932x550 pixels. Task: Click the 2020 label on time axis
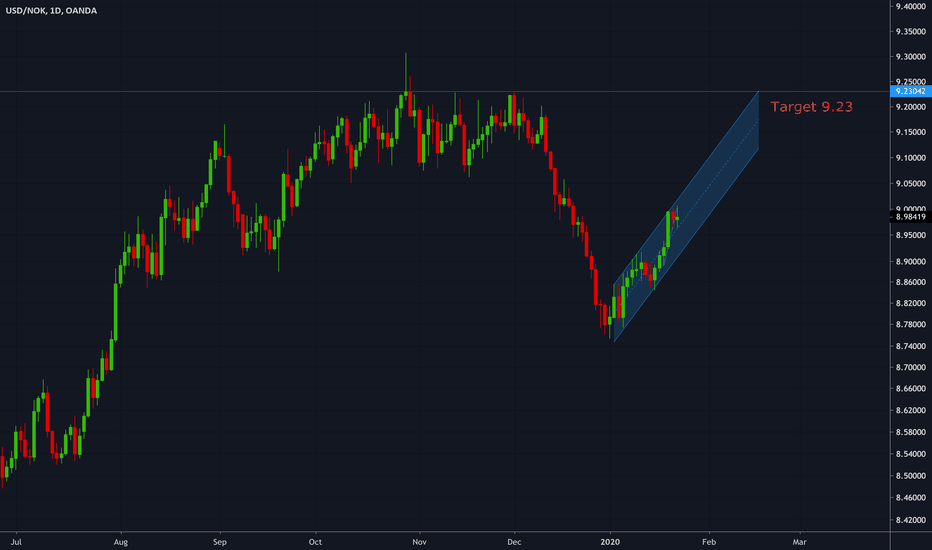[610, 541]
